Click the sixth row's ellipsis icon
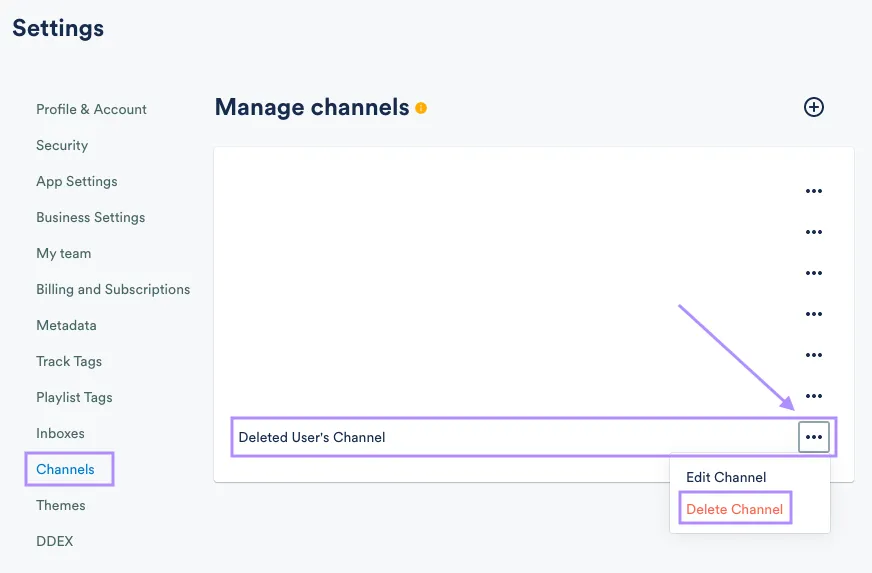 point(814,396)
